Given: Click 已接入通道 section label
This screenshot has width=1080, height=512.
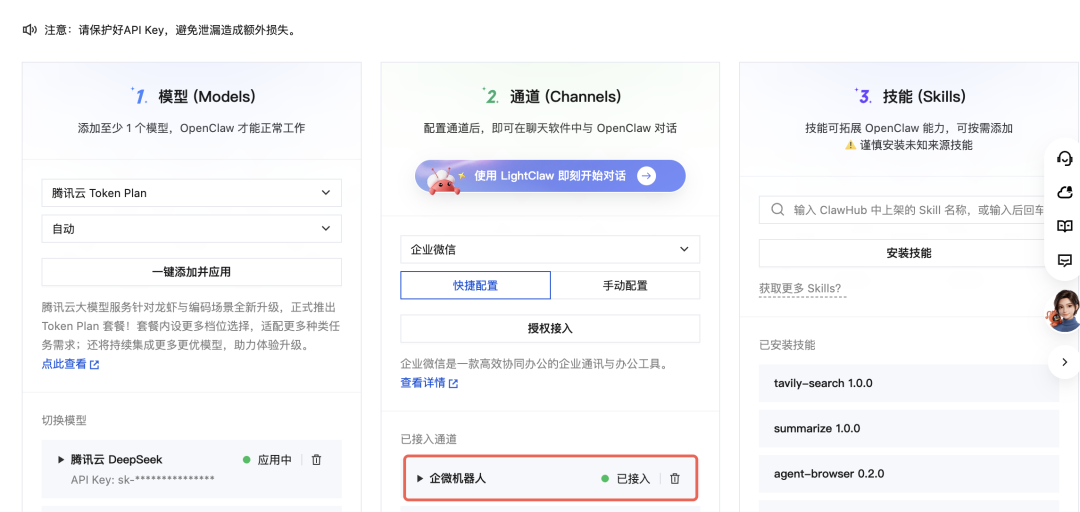Looking at the screenshot, I should pyautogui.click(x=428, y=438).
